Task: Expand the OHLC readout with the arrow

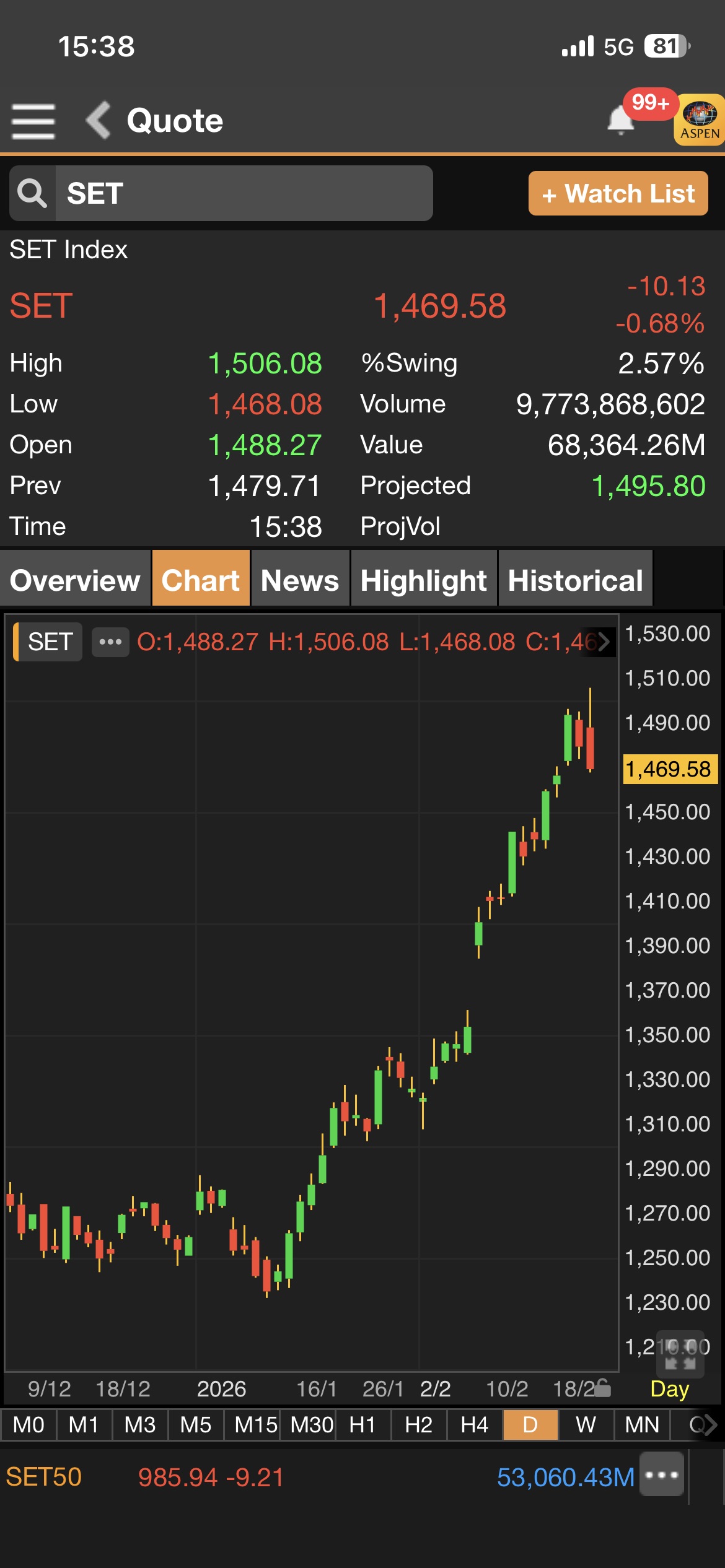Action: pos(604,642)
